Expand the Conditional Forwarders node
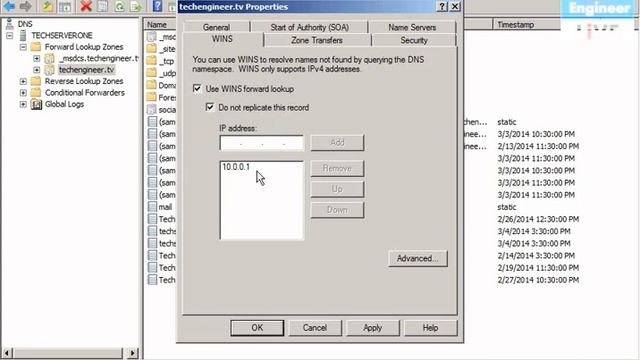The image size is (640, 360). pyautogui.click(x=23, y=93)
